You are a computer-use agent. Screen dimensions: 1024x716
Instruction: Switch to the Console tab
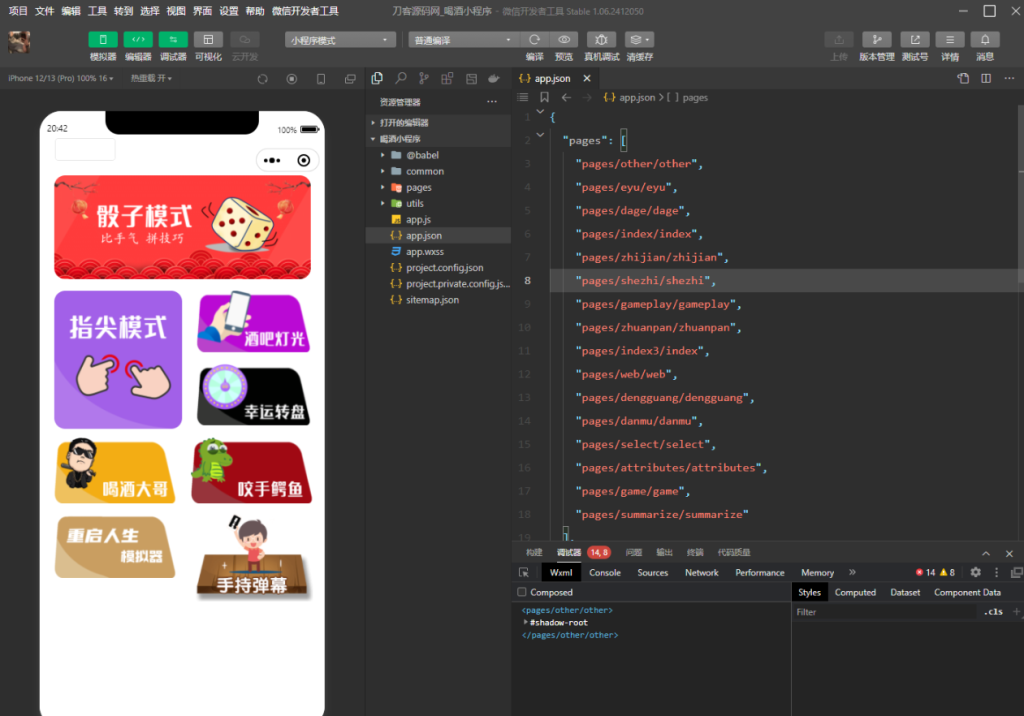[x=604, y=573]
